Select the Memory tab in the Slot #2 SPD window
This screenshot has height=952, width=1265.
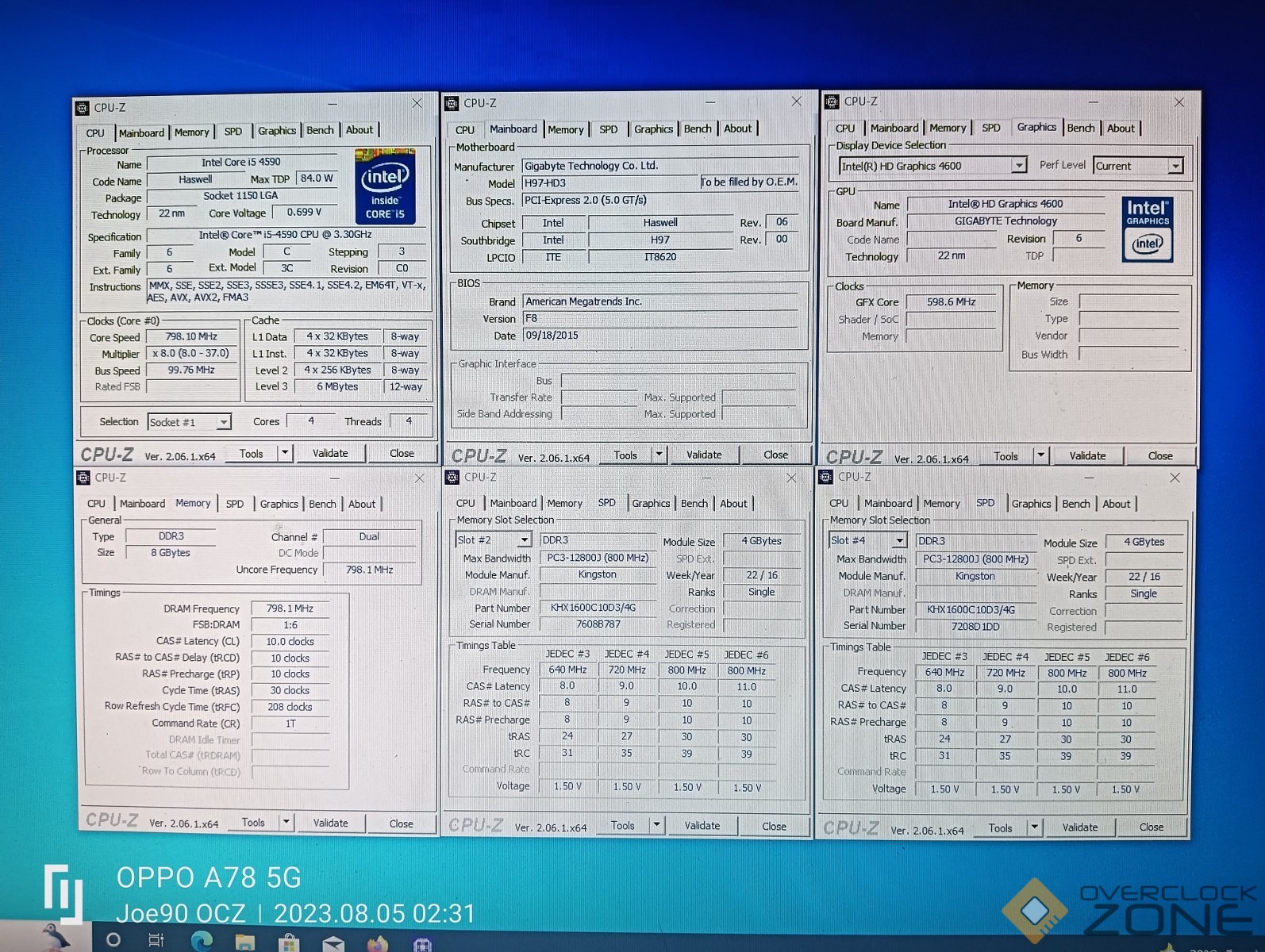(x=564, y=503)
